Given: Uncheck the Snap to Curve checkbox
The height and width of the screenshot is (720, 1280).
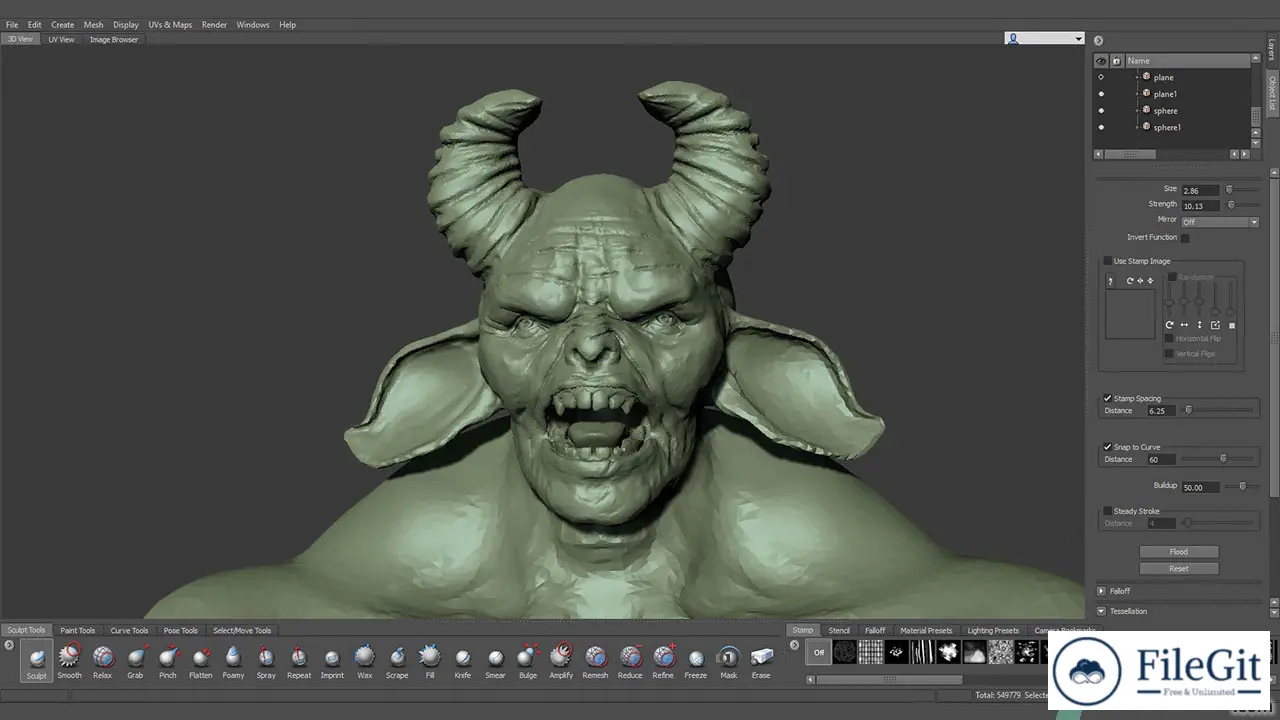Looking at the screenshot, I should coord(1108,447).
